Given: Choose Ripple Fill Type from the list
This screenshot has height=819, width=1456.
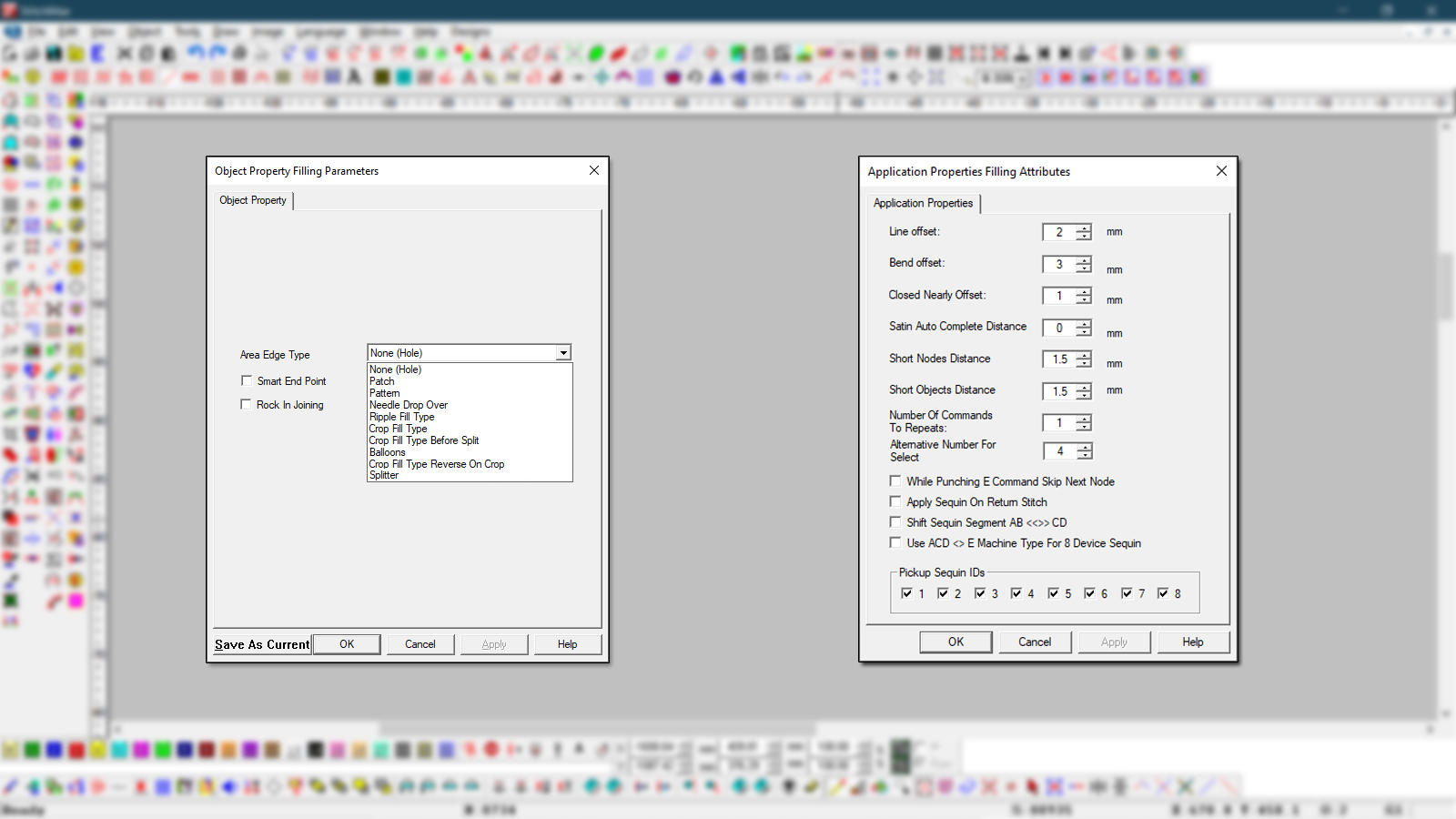Looking at the screenshot, I should point(401,417).
